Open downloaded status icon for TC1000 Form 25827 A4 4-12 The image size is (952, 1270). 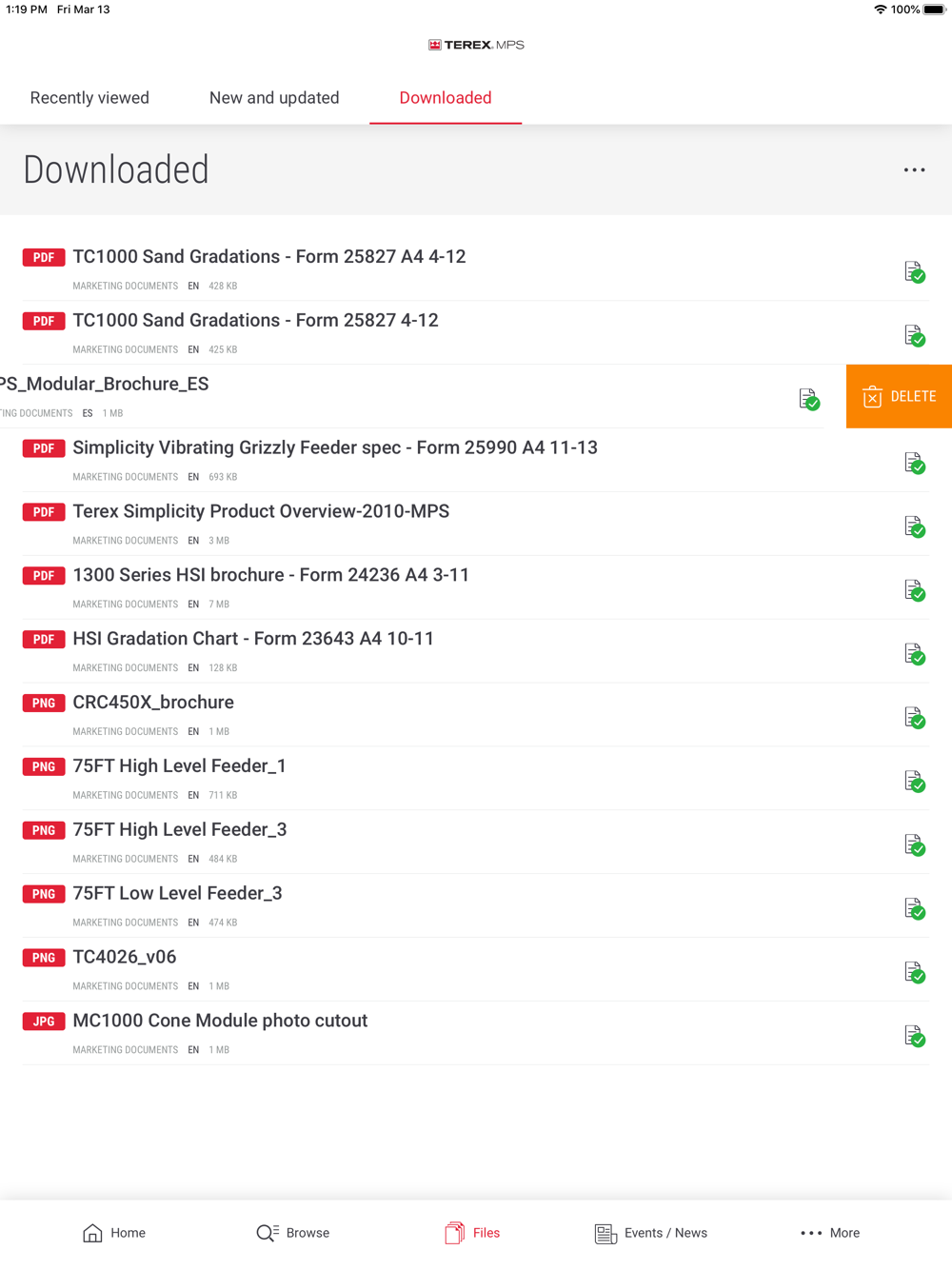coord(914,272)
